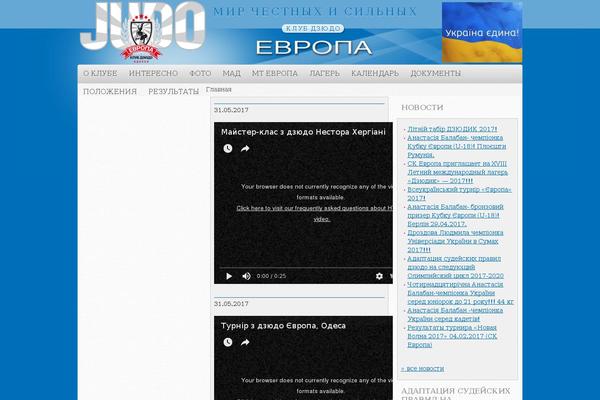Click Watch later clock on Турнір Європа video
The height and width of the screenshot is (400, 600).
pyautogui.click(x=228, y=342)
